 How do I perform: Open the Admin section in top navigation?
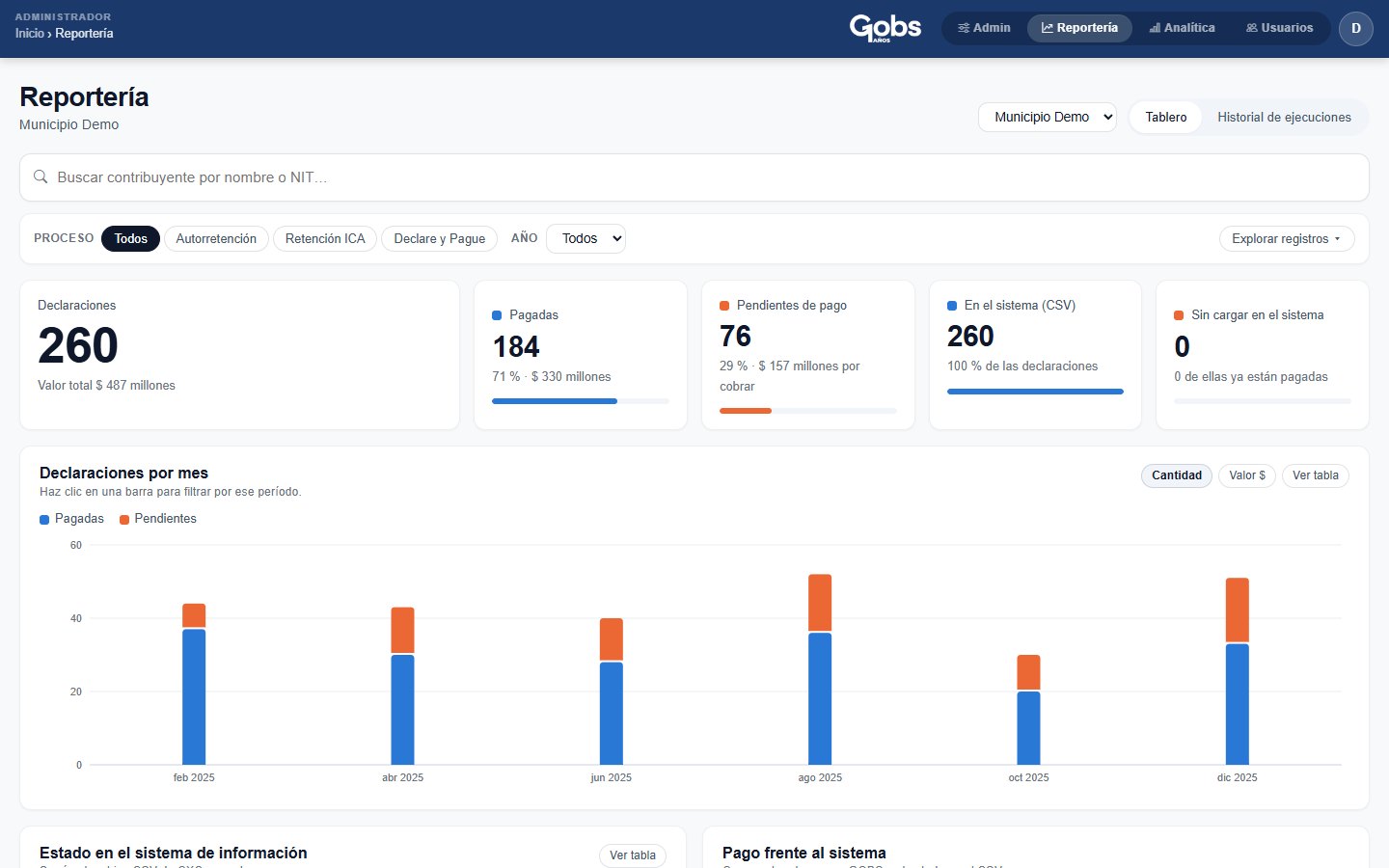click(984, 28)
